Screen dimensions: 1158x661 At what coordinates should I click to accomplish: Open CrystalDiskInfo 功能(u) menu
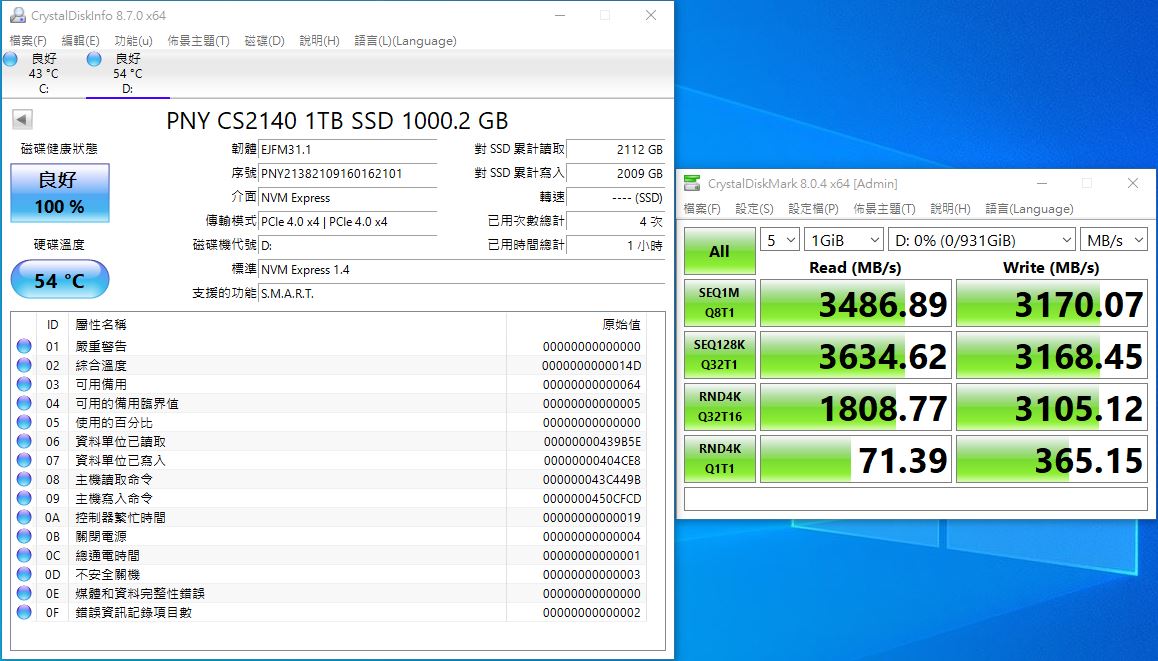[133, 41]
